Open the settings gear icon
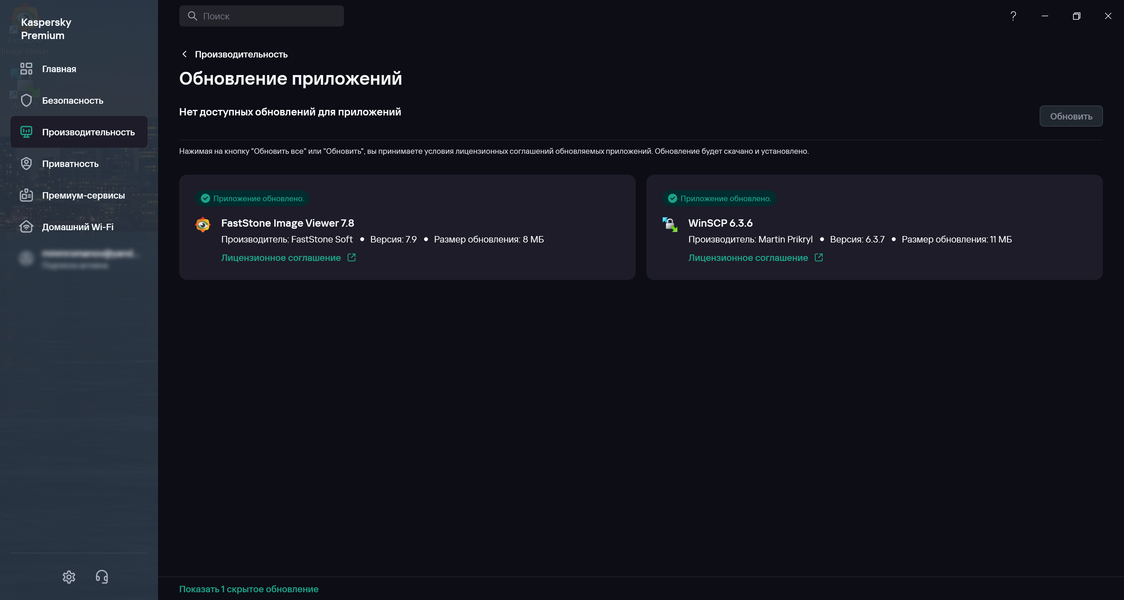 [69, 577]
